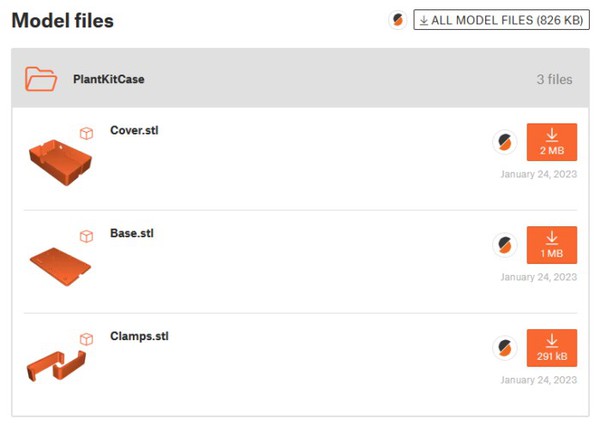Download Base.stl 1 MB file

(x=551, y=245)
